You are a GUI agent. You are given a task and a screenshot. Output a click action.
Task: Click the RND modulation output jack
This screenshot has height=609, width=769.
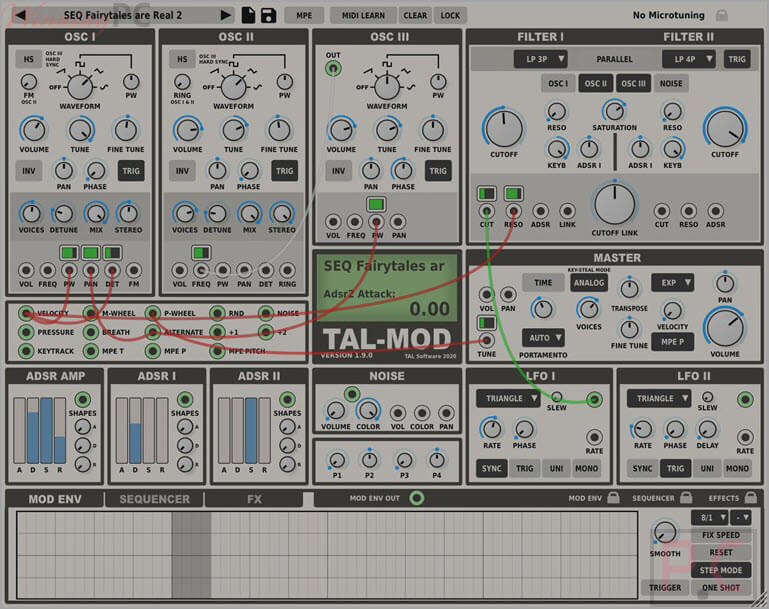pyautogui.click(x=217, y=313)
